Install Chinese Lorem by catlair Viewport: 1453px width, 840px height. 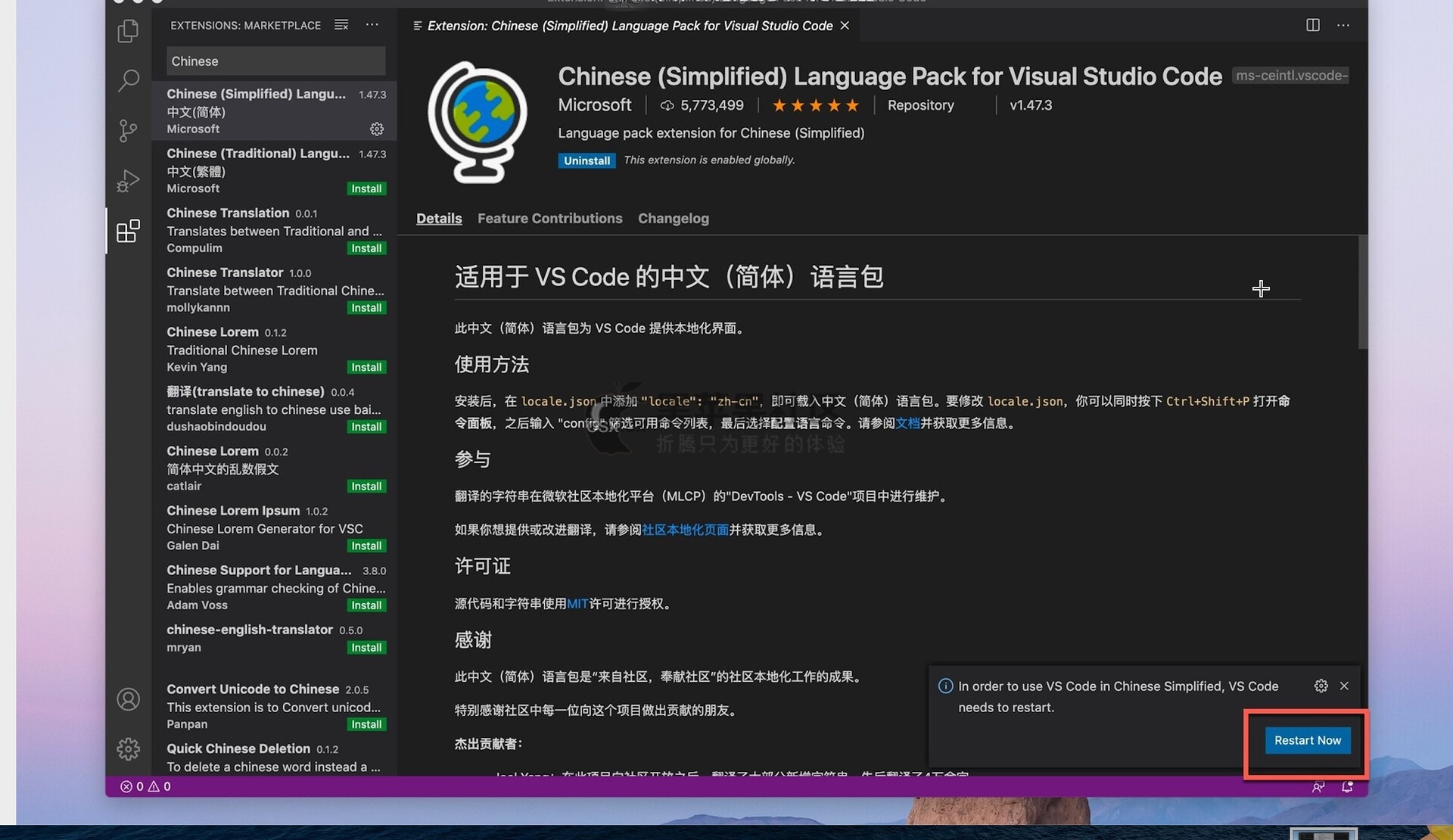coord(366,487)
